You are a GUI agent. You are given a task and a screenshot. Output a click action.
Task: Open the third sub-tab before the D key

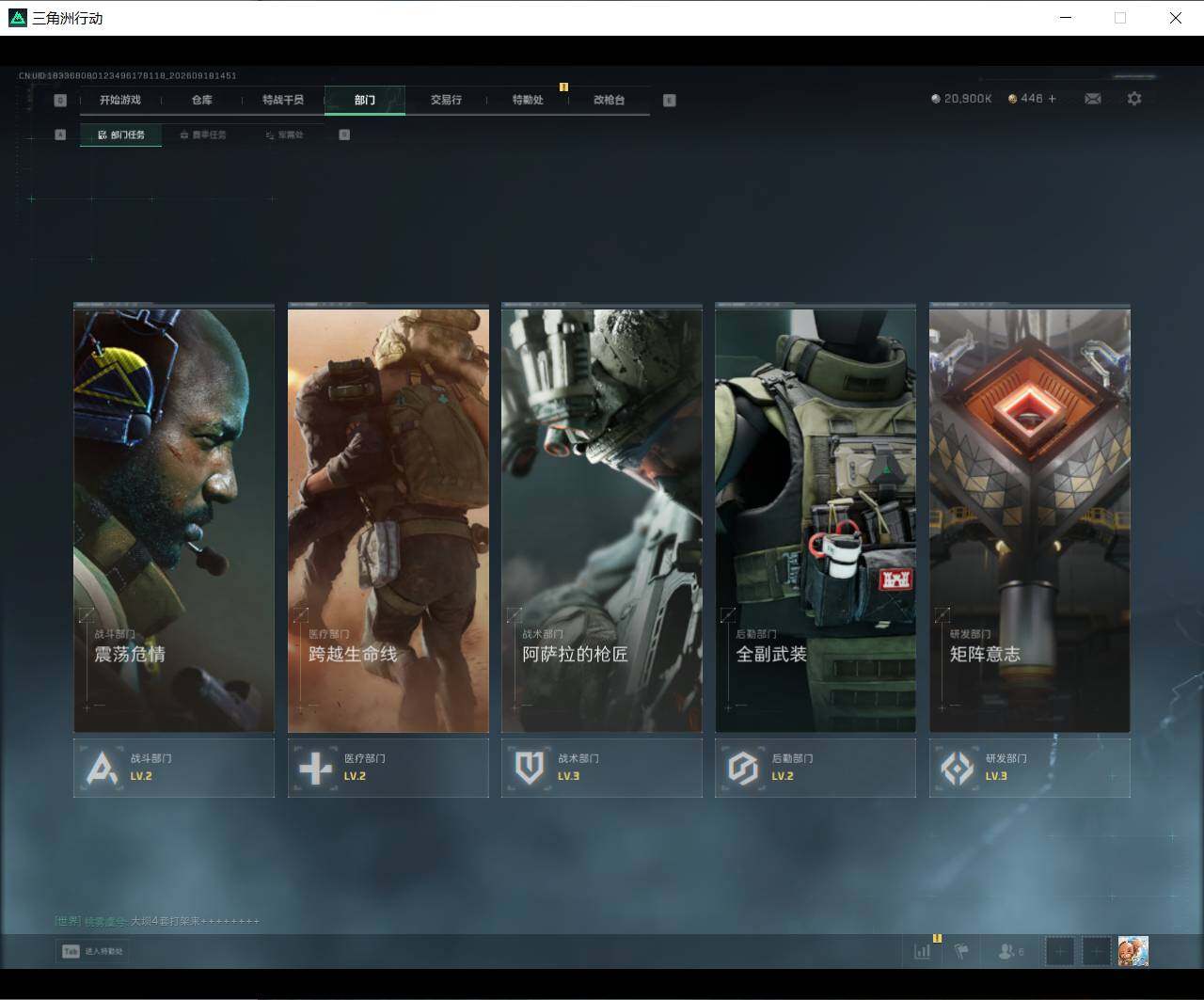point(284,135)
